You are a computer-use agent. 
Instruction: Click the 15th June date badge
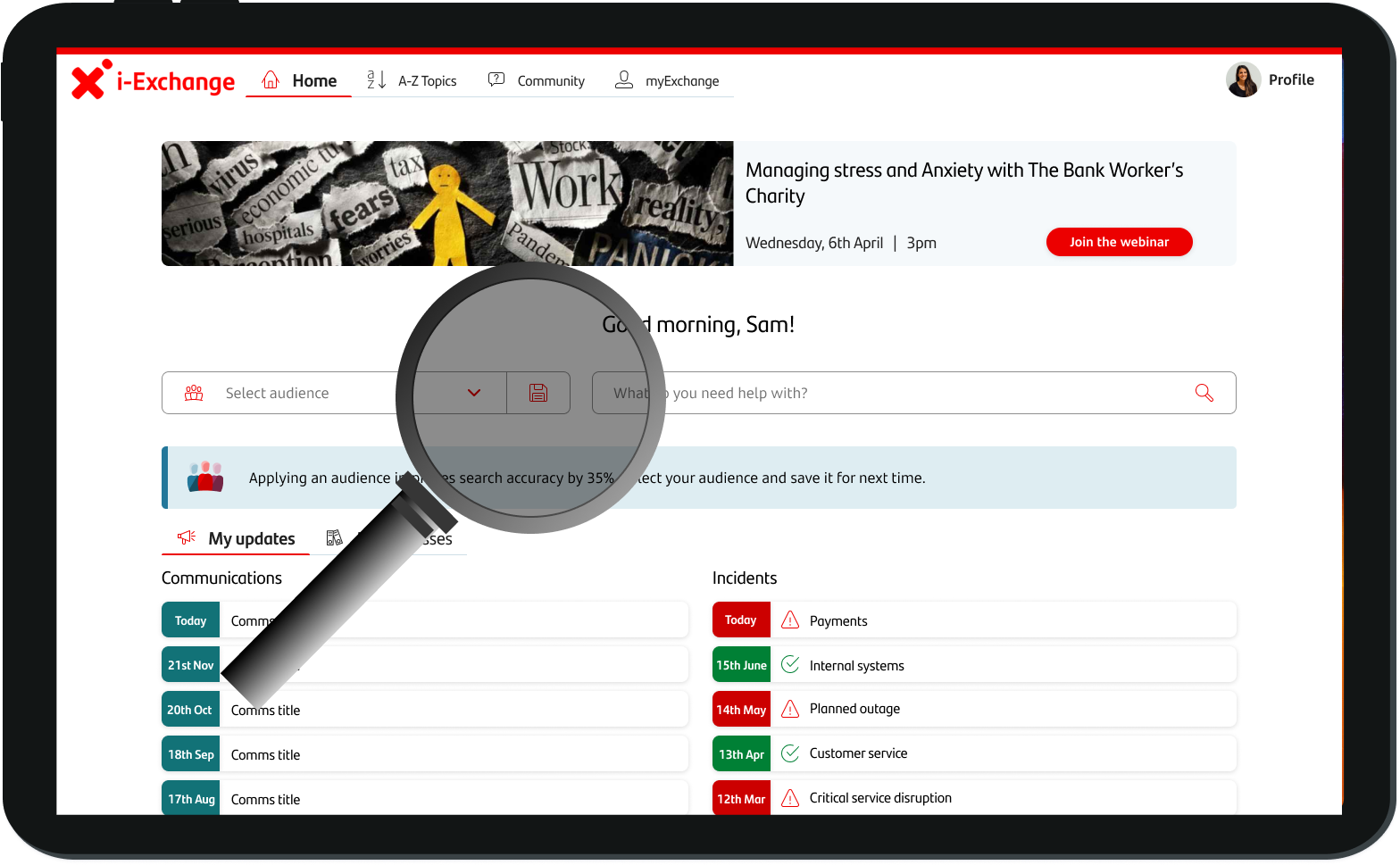coord(741,664)
